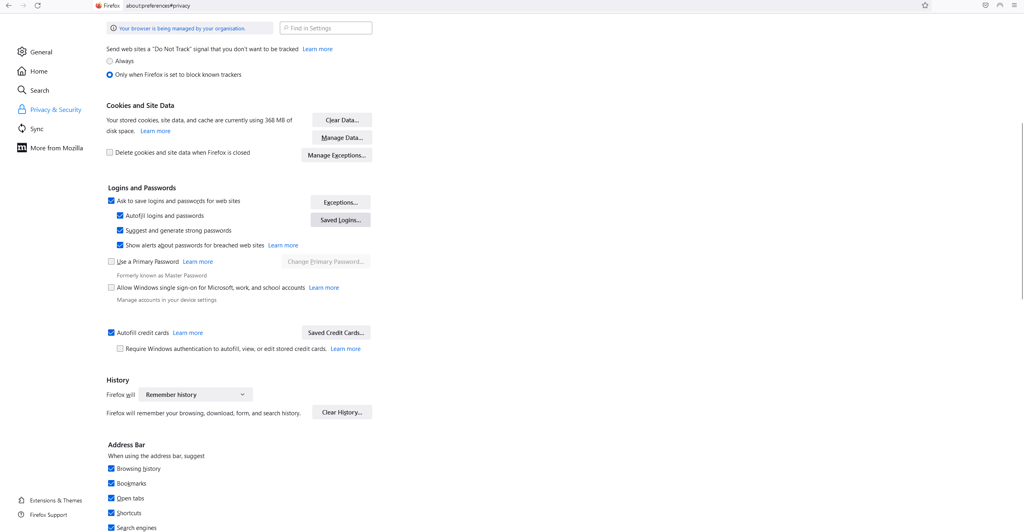This screenshot has width=1024, height=532.
Task: Click the info icon in managed-browser notice
Action: [x=113, y=28]
